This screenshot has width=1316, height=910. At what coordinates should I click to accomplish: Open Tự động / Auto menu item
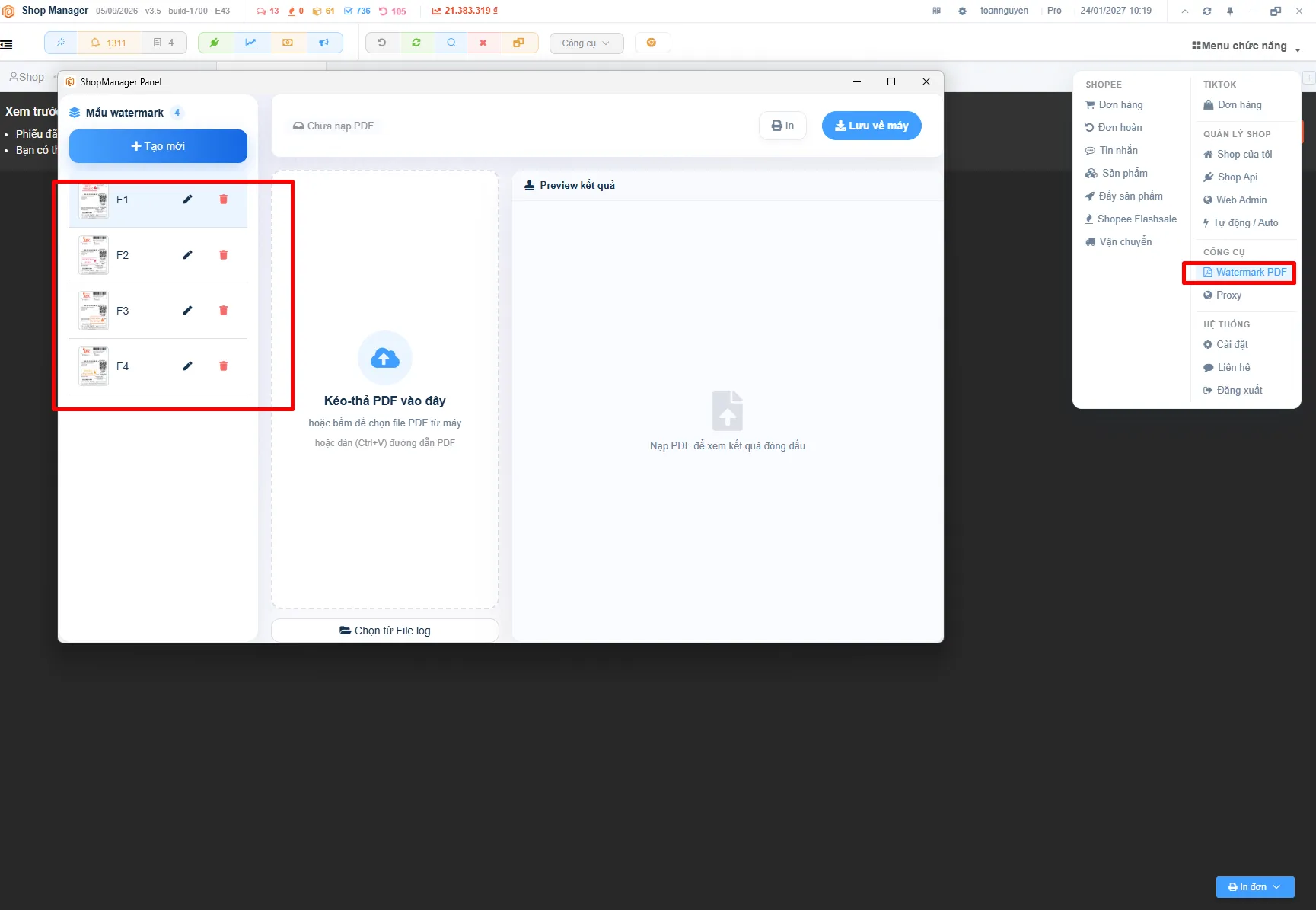pyautogui.click(x=1241, y=223)
